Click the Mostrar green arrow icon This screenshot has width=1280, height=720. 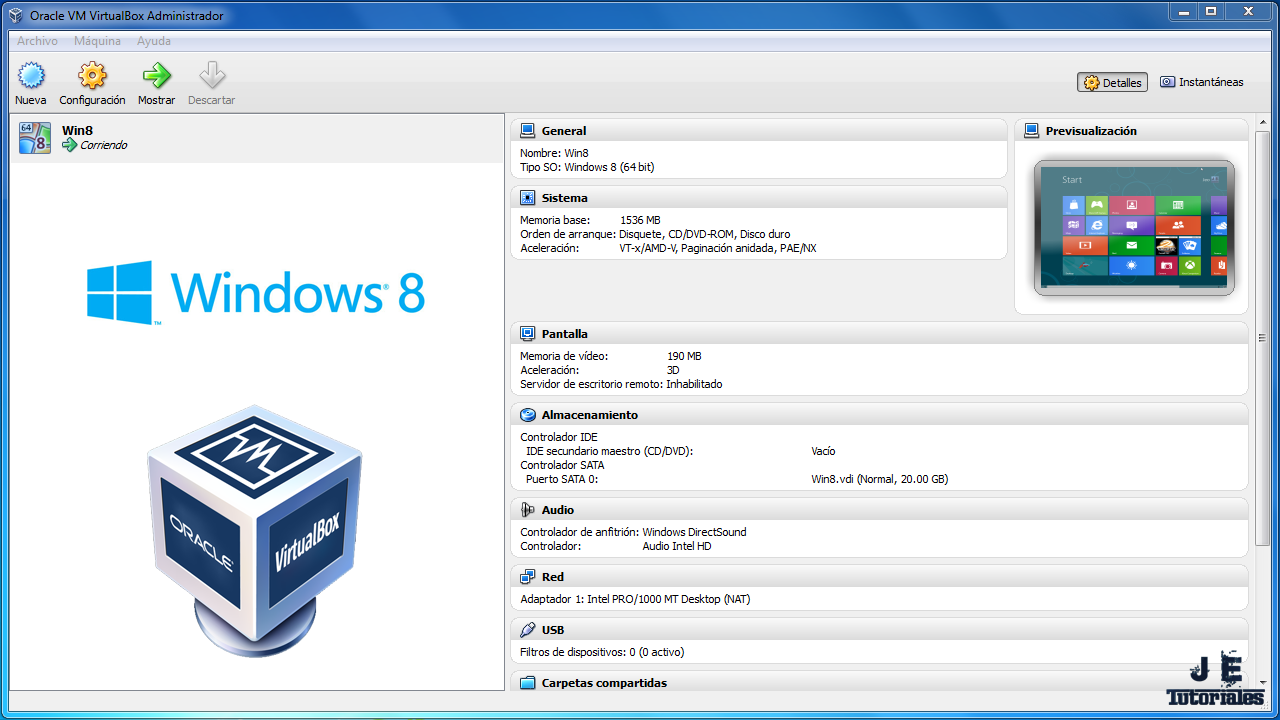(x=156, y=75)
